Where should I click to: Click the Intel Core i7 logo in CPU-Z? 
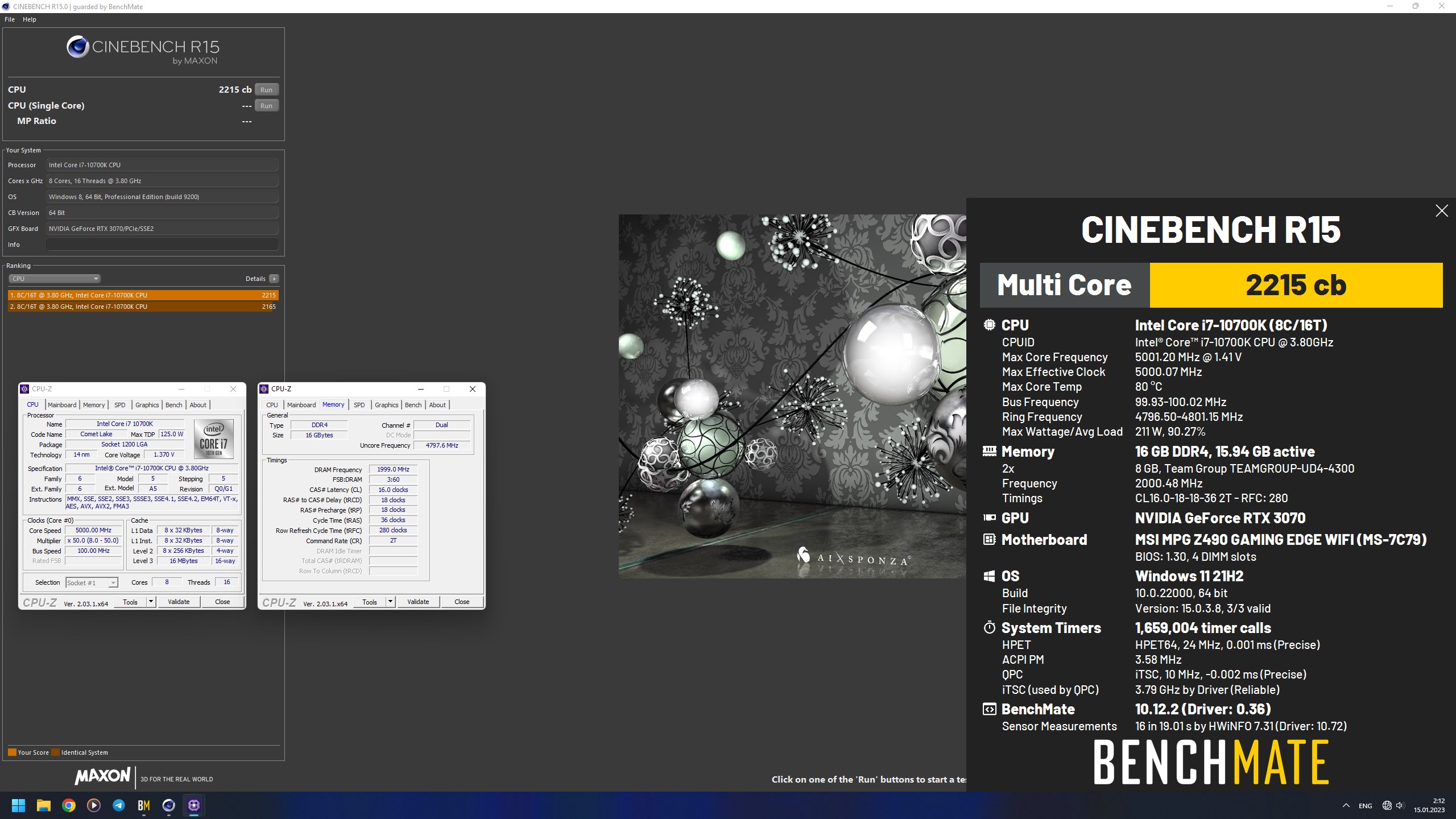pos(213,439)
